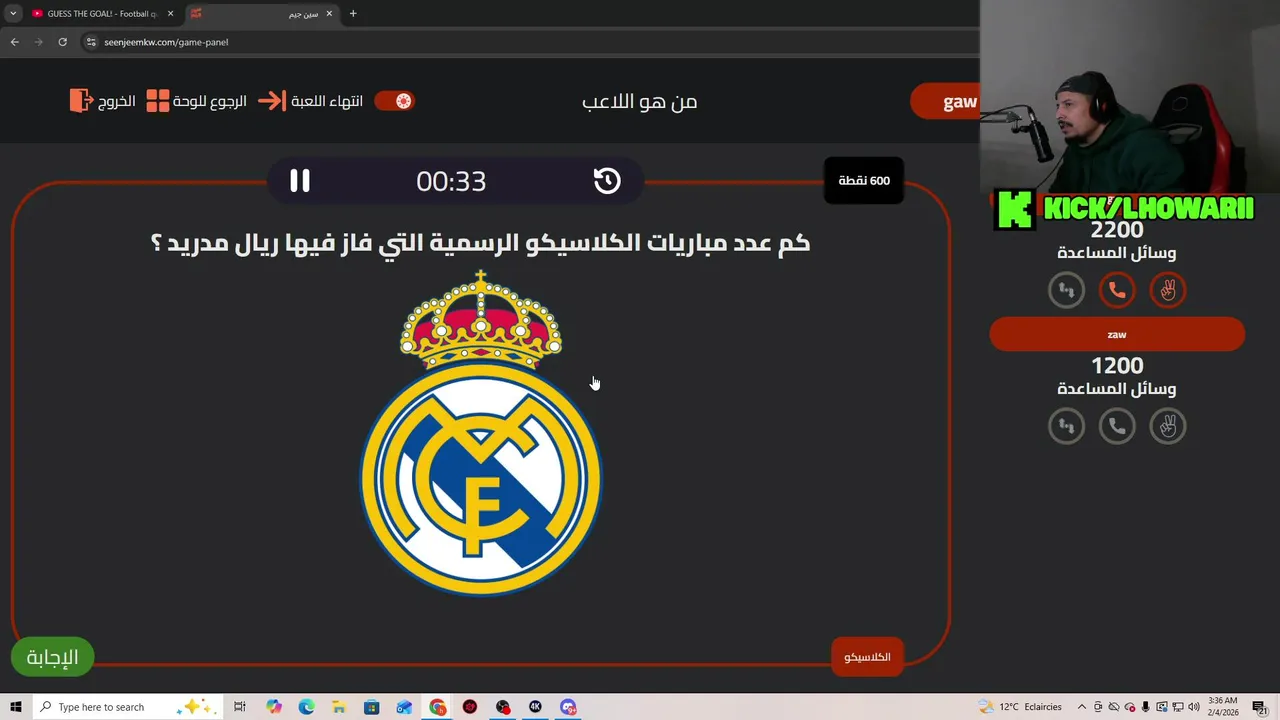Pause the question countdown timer
This screenshot has width=1280, height=720.
click(300, 181)
